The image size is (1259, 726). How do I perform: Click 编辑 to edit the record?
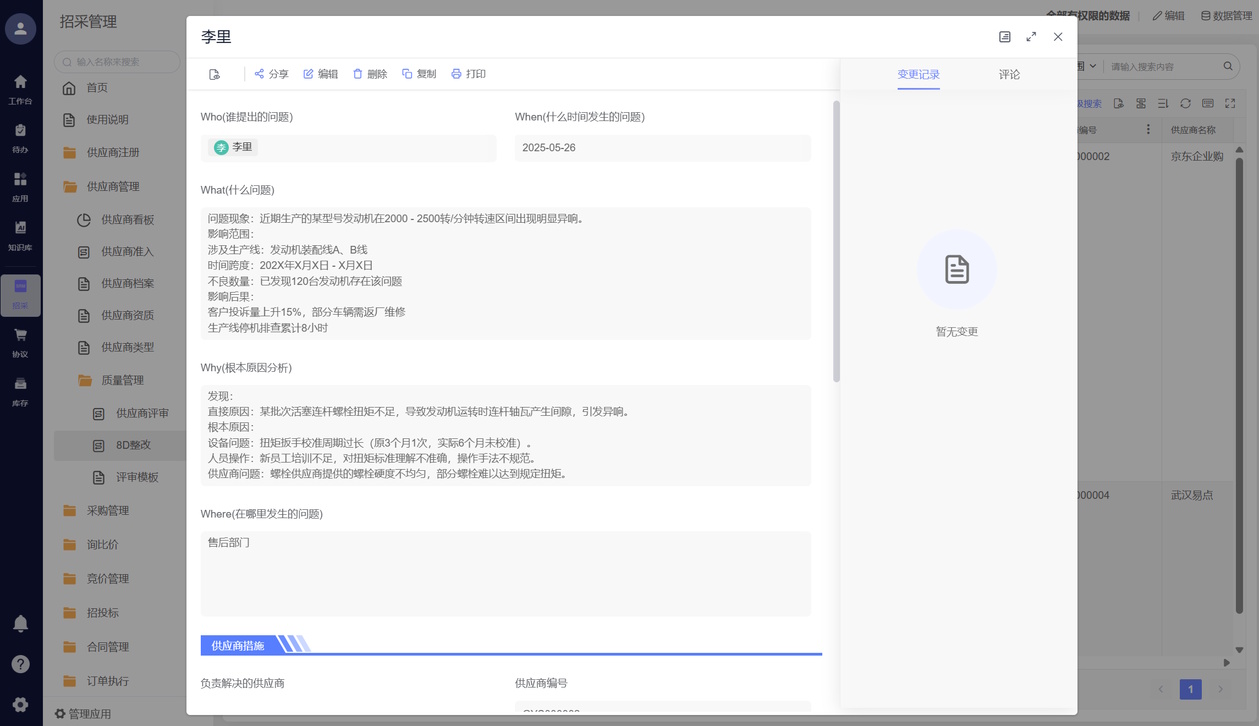coord(320,74)
